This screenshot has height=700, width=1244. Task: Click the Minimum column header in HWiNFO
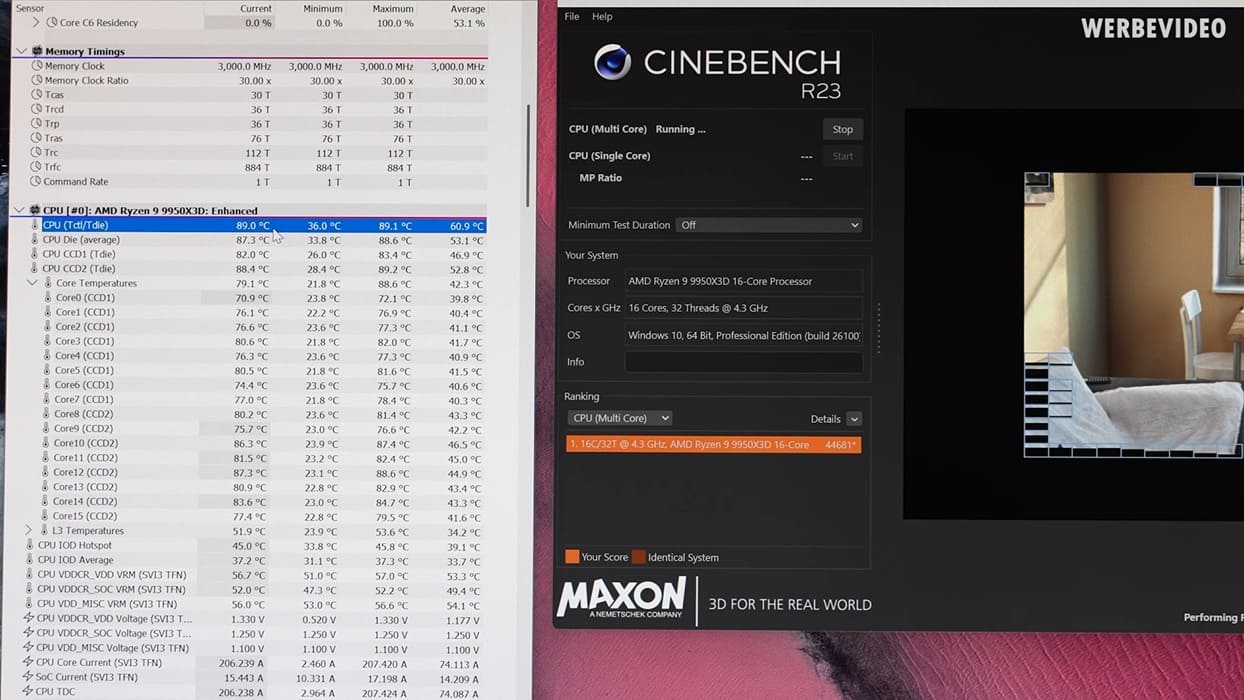[x=321, y=8]
